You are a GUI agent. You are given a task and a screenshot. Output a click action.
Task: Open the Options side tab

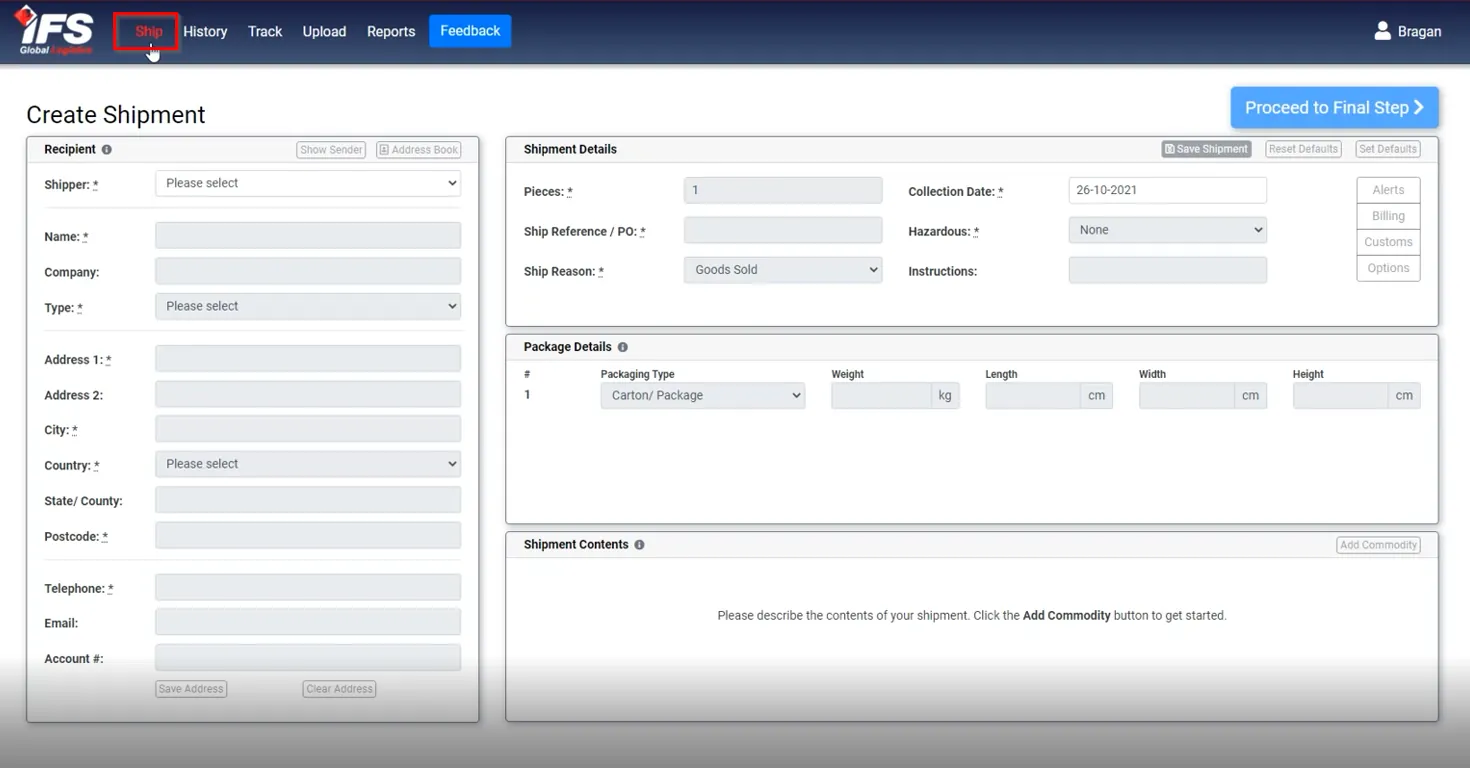1388,268
